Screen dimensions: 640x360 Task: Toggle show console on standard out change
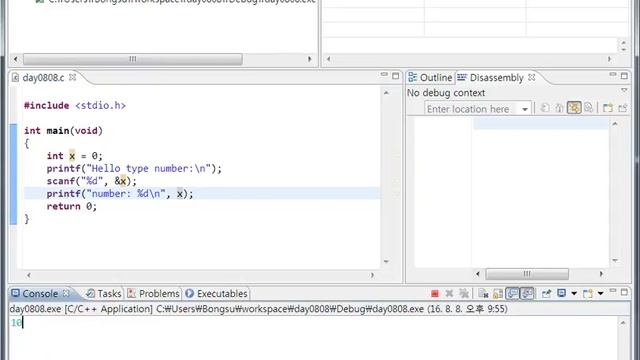(512, 293)
